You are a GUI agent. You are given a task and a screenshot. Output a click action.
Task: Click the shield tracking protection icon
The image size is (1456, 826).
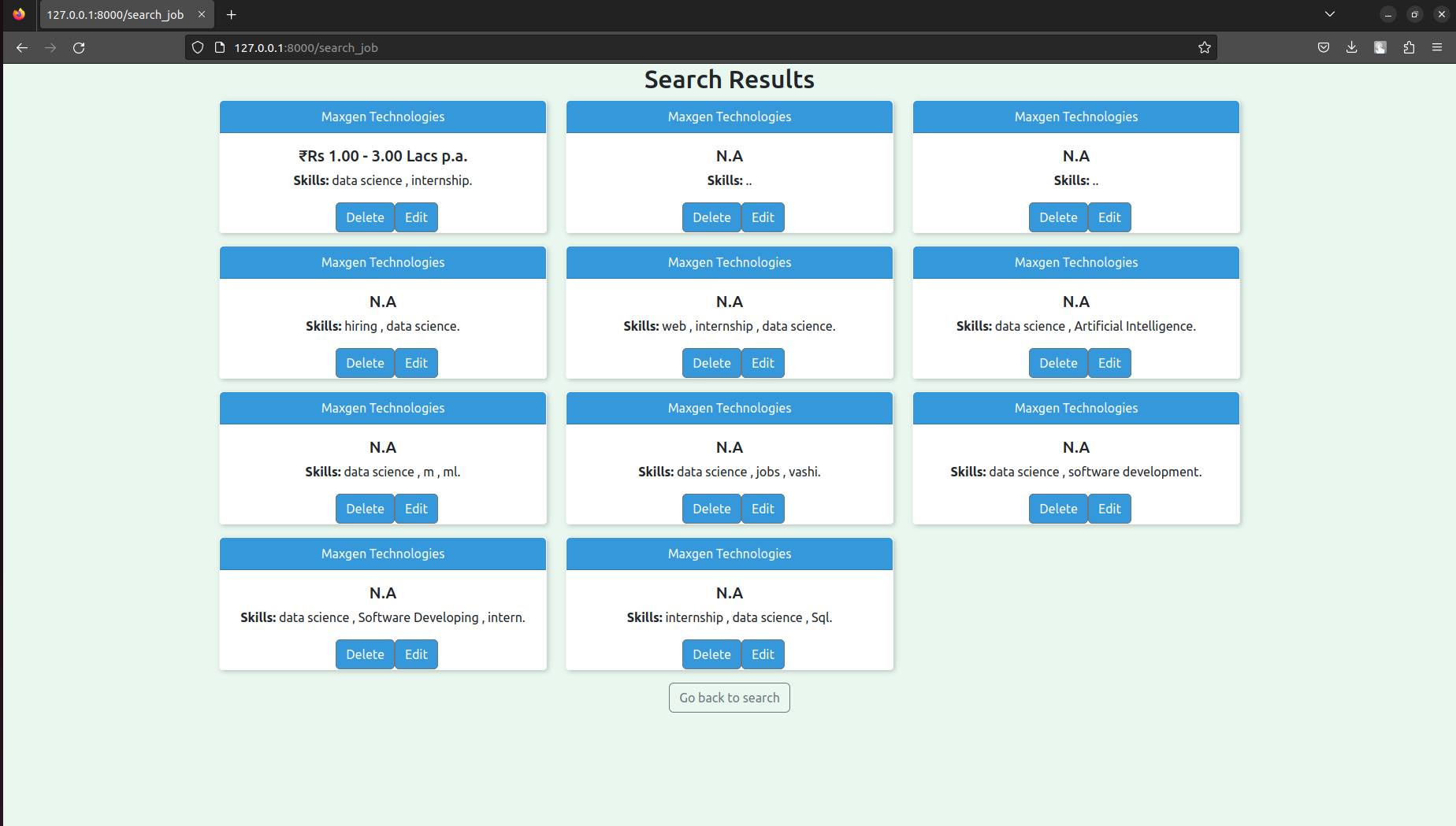click(198, 48)
